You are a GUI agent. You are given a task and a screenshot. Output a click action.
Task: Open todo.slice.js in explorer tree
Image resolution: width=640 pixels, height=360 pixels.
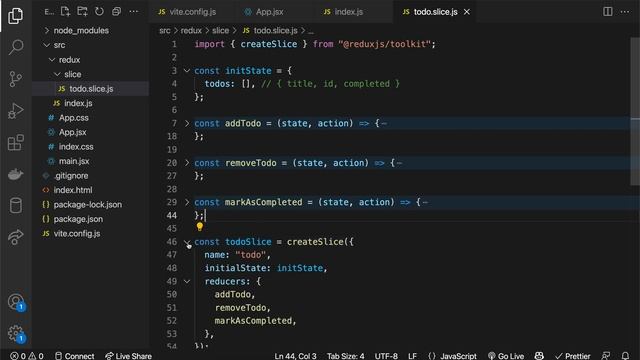click(x=91, y=89)
